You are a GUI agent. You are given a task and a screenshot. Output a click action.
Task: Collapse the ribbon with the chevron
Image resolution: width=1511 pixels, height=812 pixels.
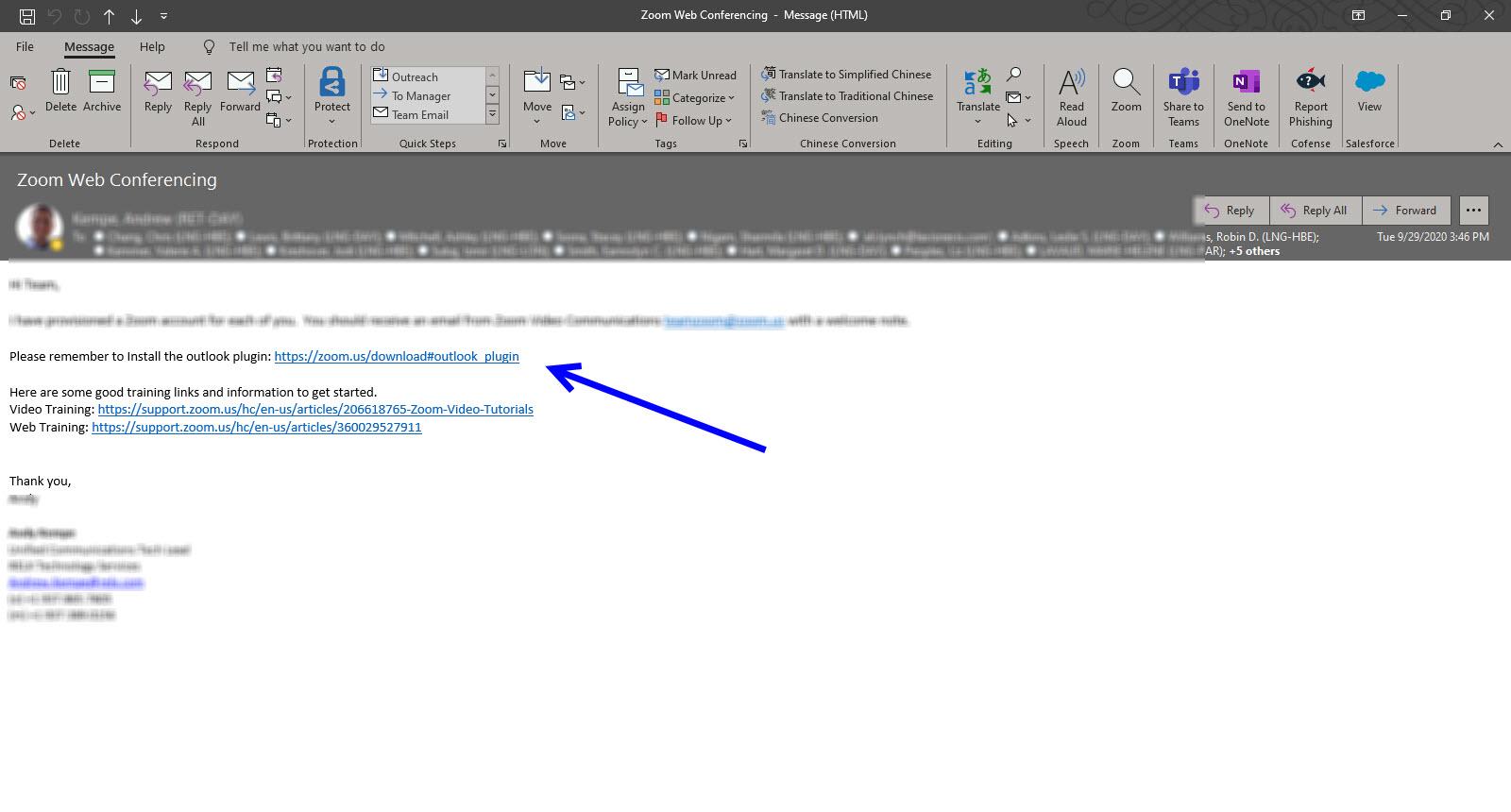tap(1498, 144)
